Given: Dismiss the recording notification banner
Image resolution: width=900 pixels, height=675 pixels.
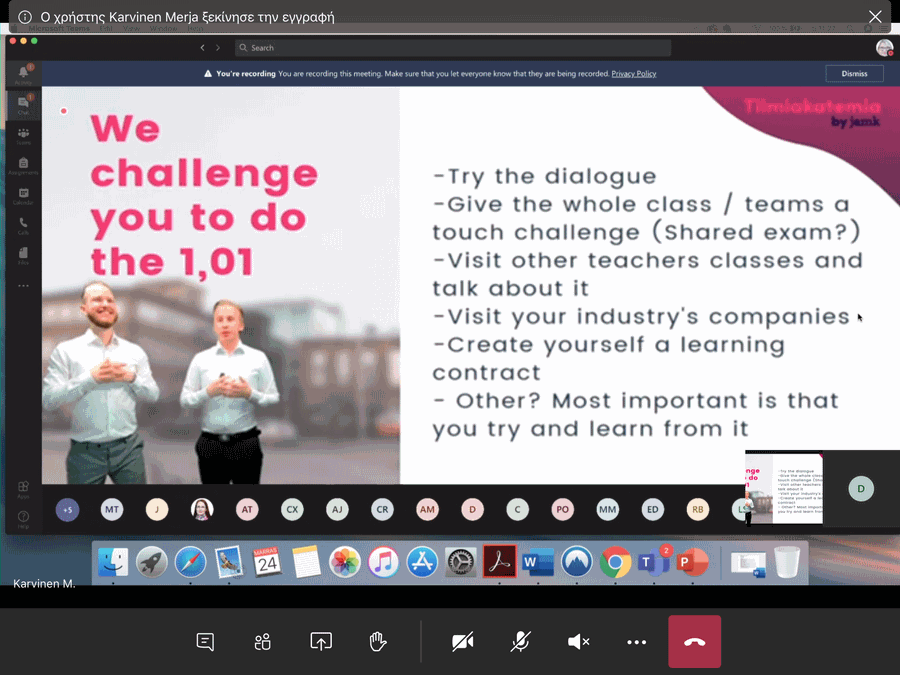Looking at the screenshot, I should (854, 73).
